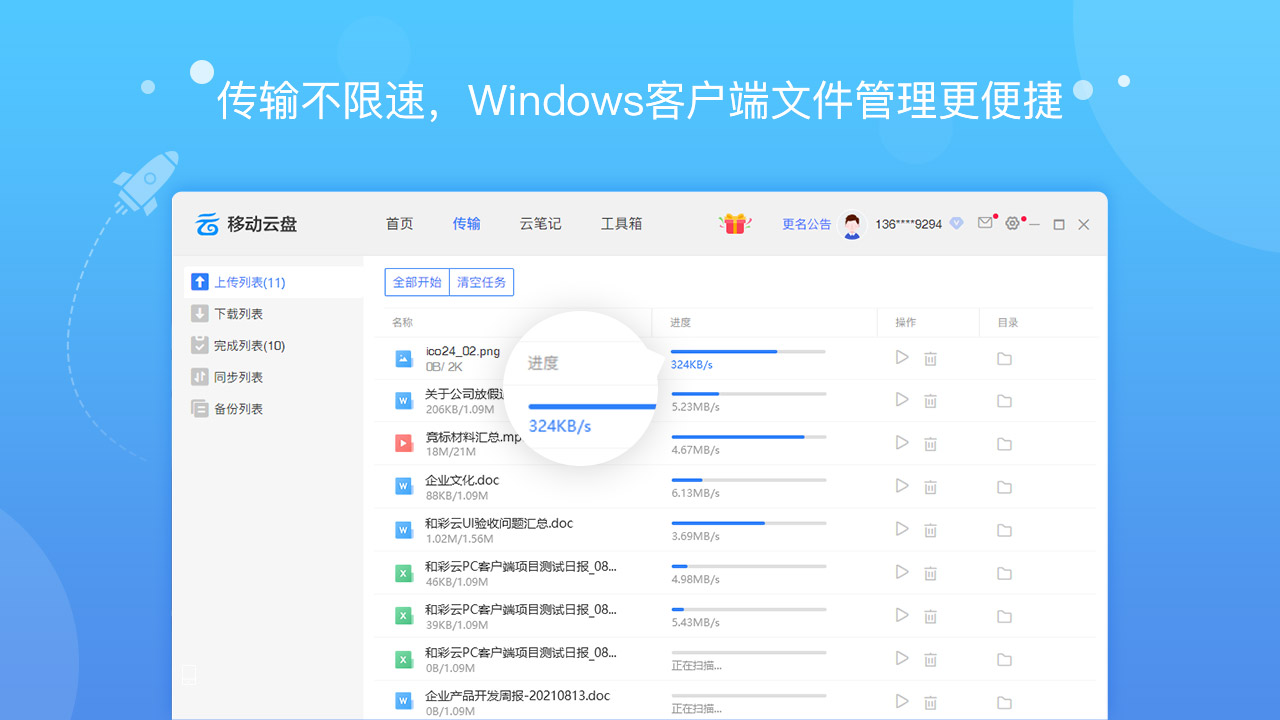Delete the 5.43MB/s row task
This screenshot has width=1280, height=720.
tap(930, 616)
